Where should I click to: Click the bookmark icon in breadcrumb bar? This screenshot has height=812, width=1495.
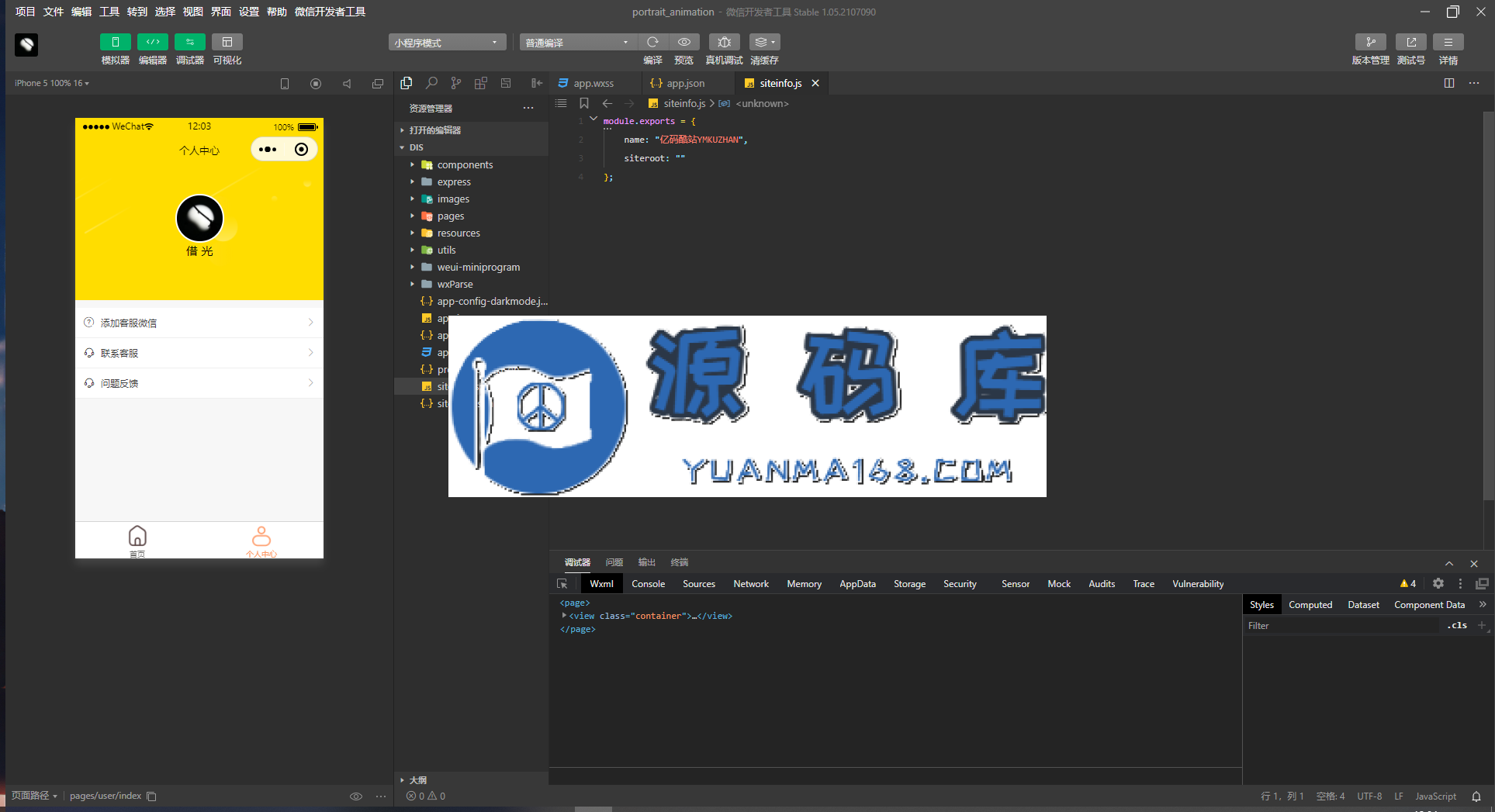tap(584, 103)
